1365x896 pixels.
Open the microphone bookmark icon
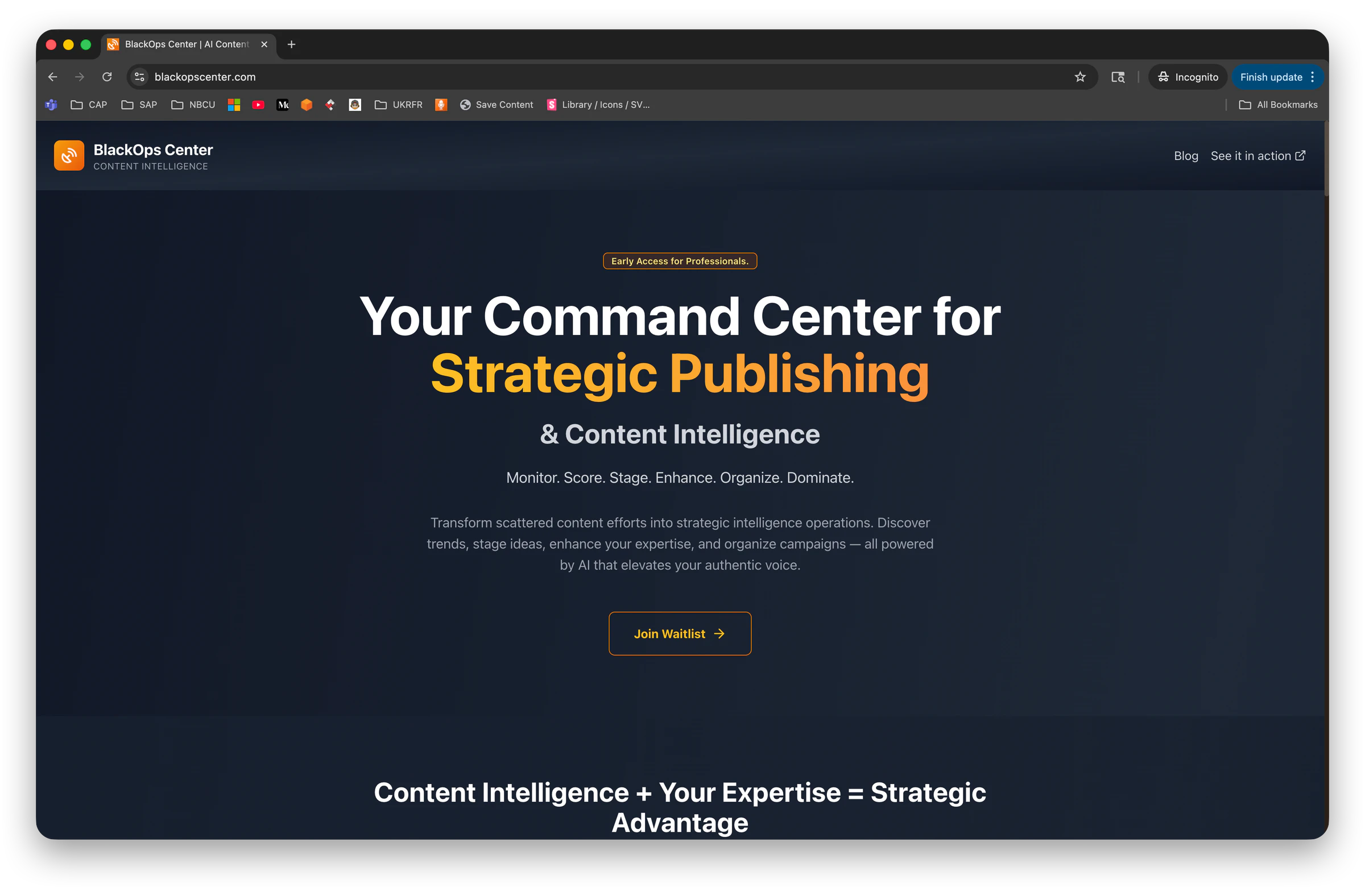point(441,105)
